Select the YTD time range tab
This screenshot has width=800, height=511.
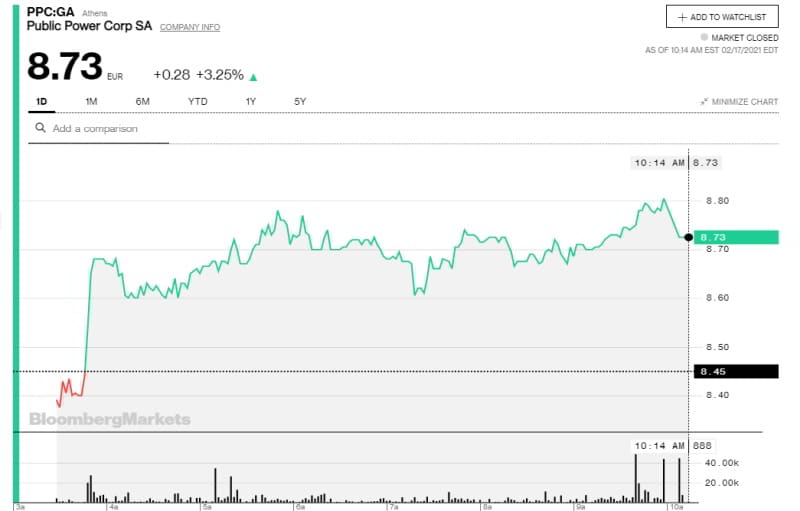pyautogui.click(x=197, y=101)
